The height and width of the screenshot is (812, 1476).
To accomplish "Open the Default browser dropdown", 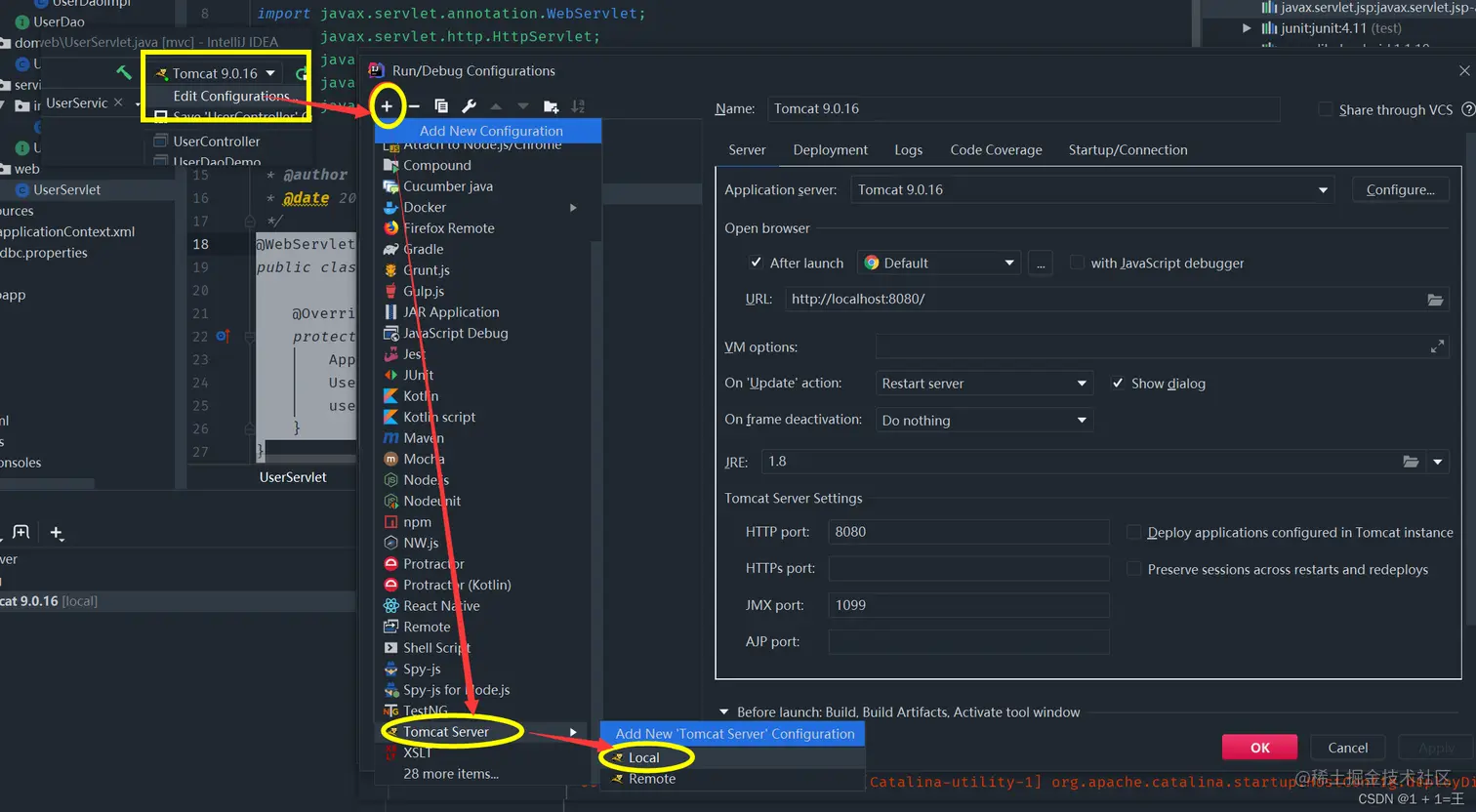I will [940, 264].
